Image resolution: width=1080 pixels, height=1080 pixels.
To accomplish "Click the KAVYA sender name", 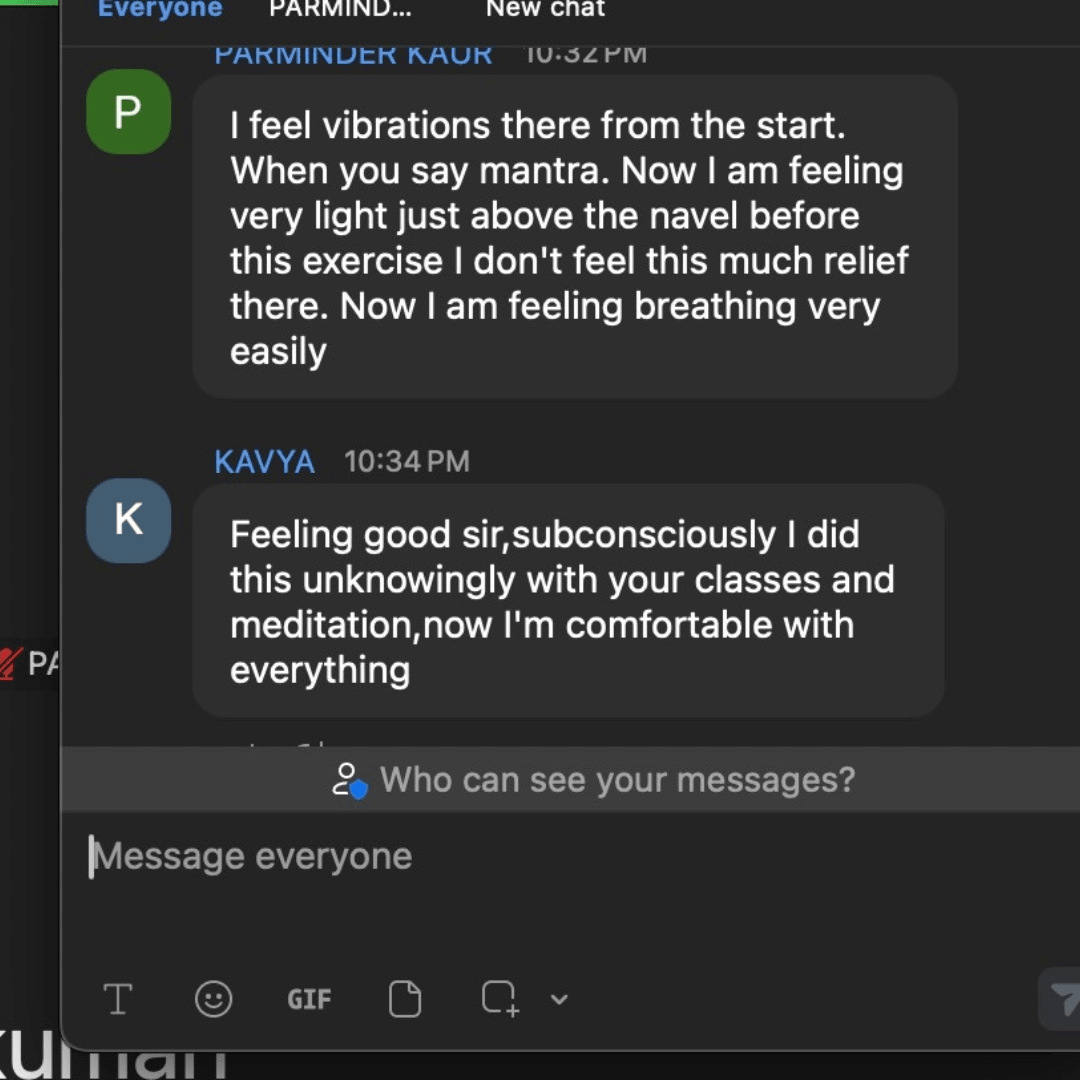I will click(264, 462).
